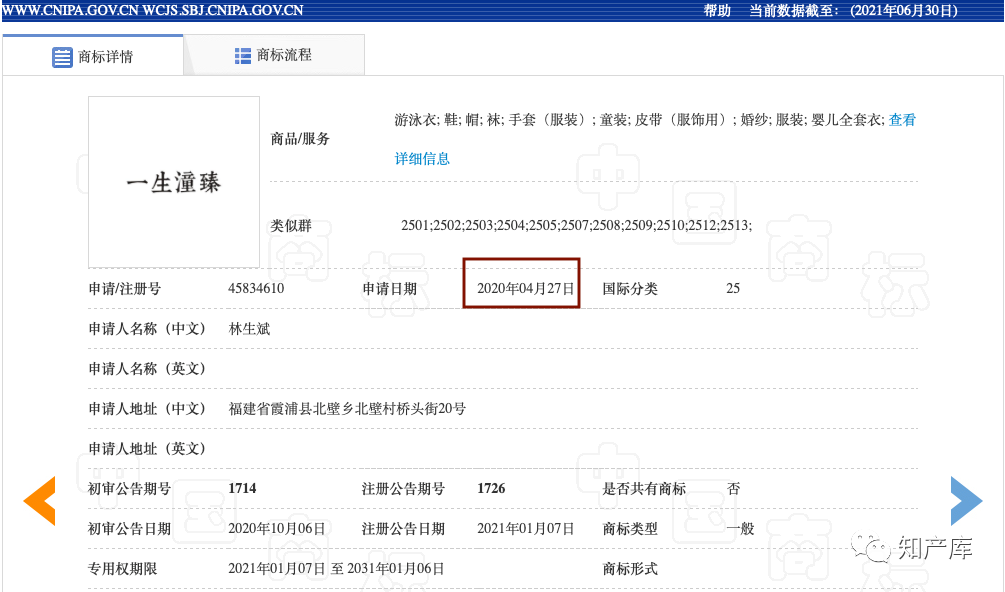Click the registration announcement issue number 1726
This screenshot has width=1005, height=592.
point(491,489)
